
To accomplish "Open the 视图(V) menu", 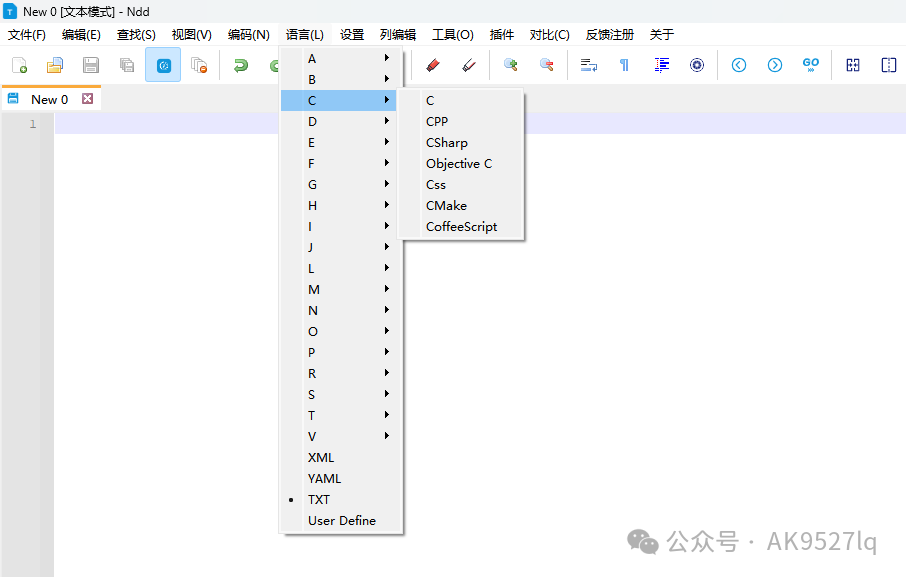I will point(191,35).
